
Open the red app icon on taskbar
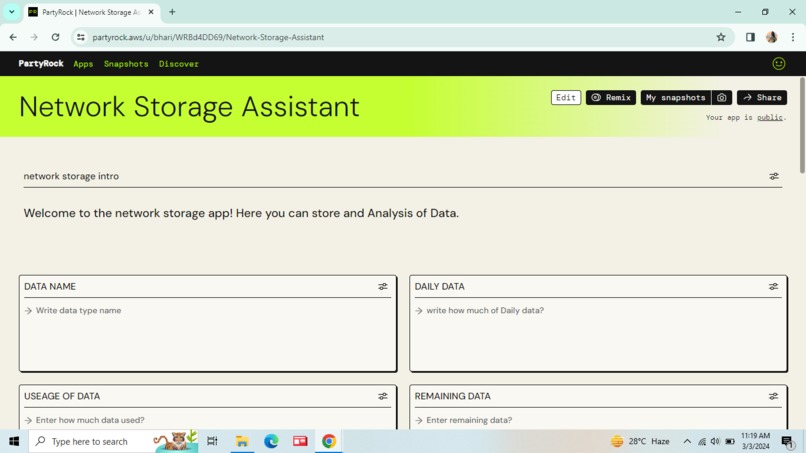click(x=300, y=441)
